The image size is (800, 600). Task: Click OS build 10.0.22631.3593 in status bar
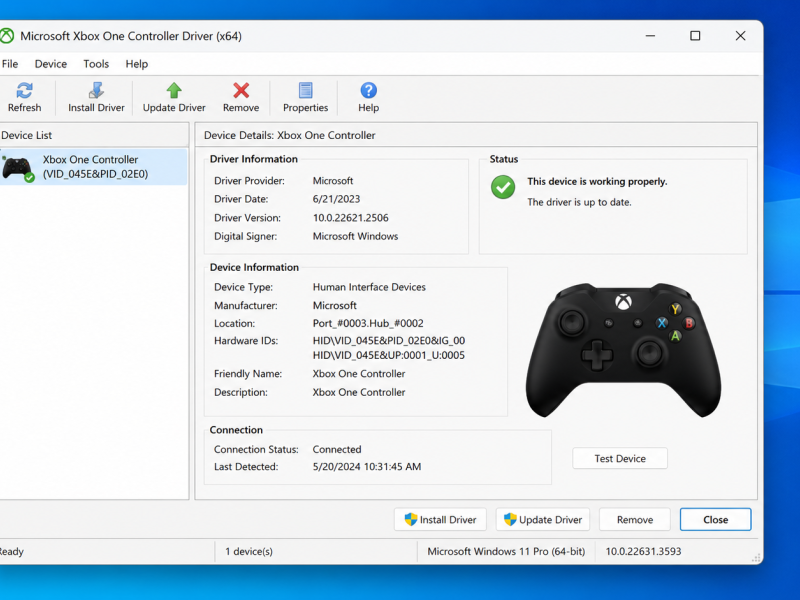pyautogui.click(x=643, y=552)
